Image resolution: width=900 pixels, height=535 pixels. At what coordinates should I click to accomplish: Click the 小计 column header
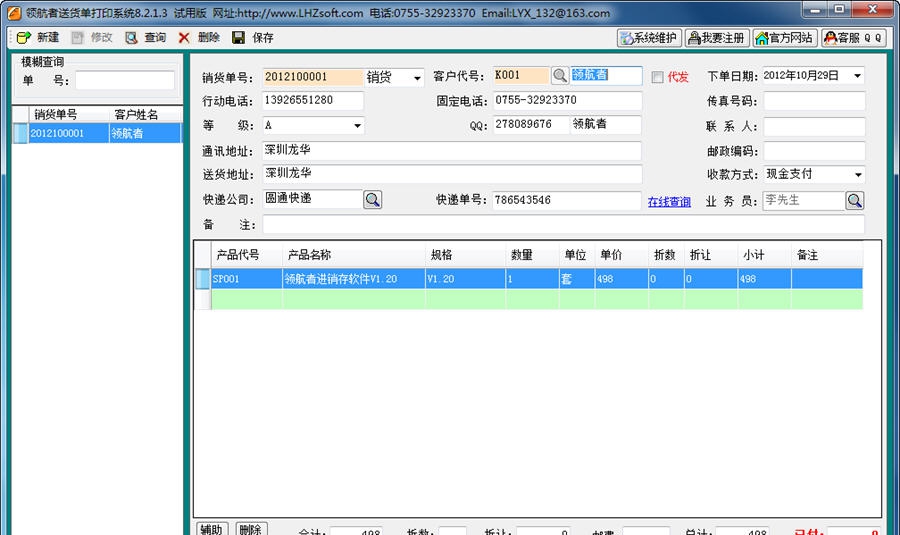[x=765, y=255]
